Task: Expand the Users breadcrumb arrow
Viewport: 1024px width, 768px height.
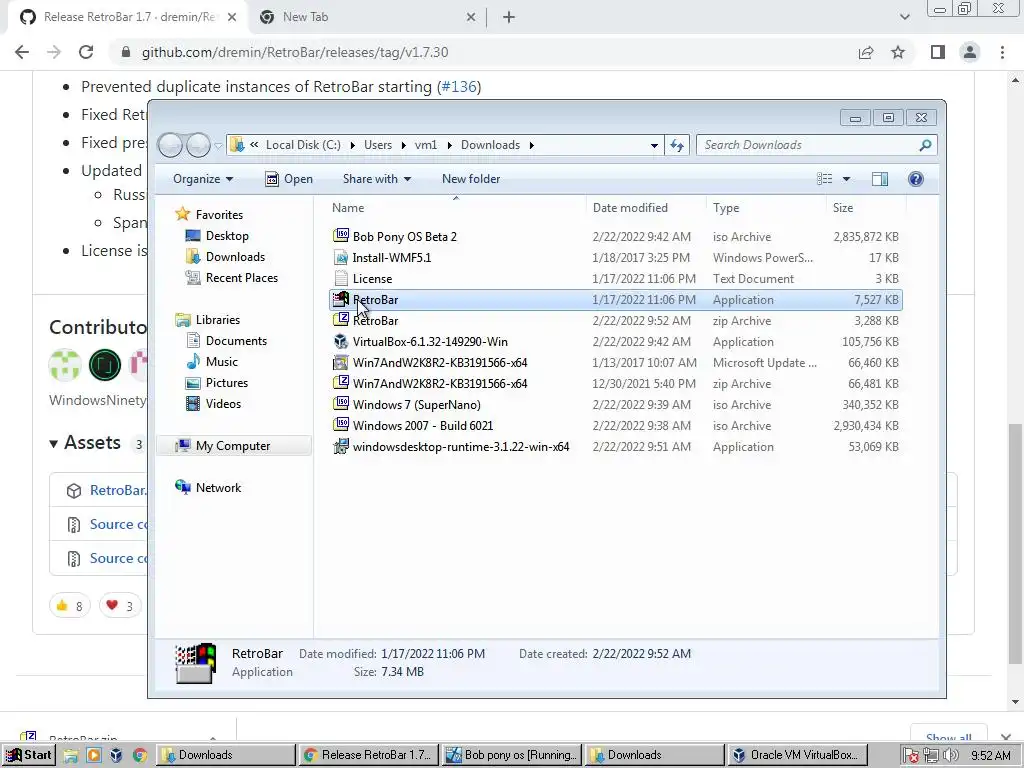Action: (404, 145)
